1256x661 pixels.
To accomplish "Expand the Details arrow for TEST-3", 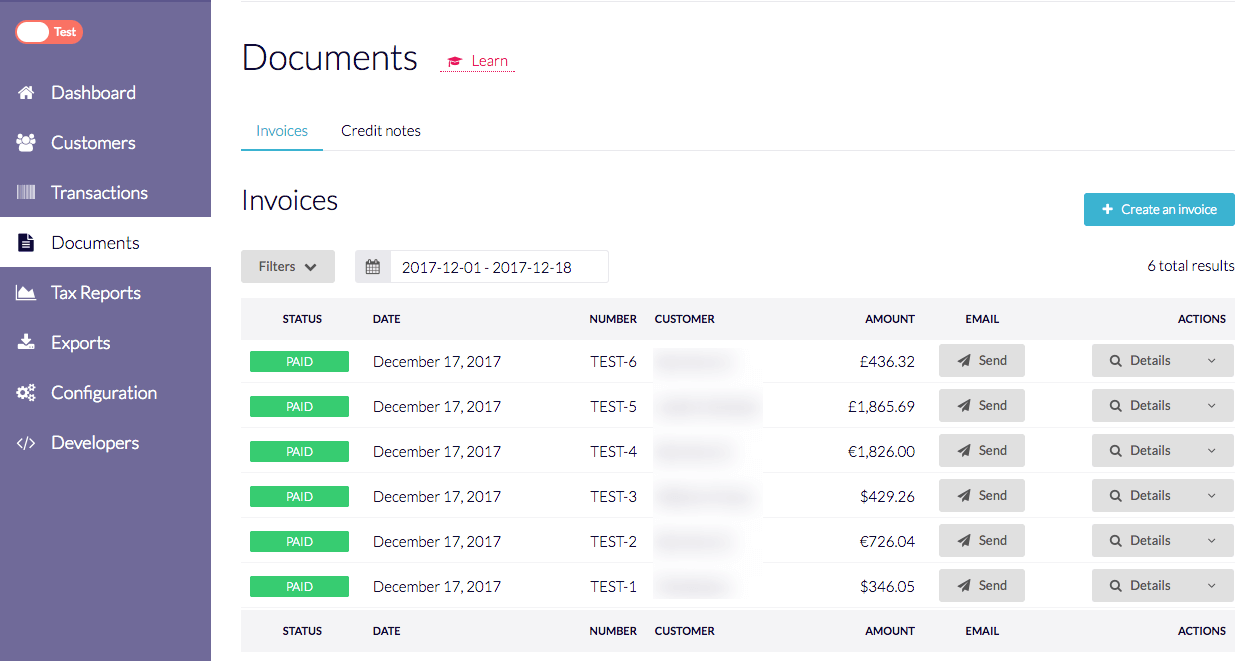I will 1212,496.
